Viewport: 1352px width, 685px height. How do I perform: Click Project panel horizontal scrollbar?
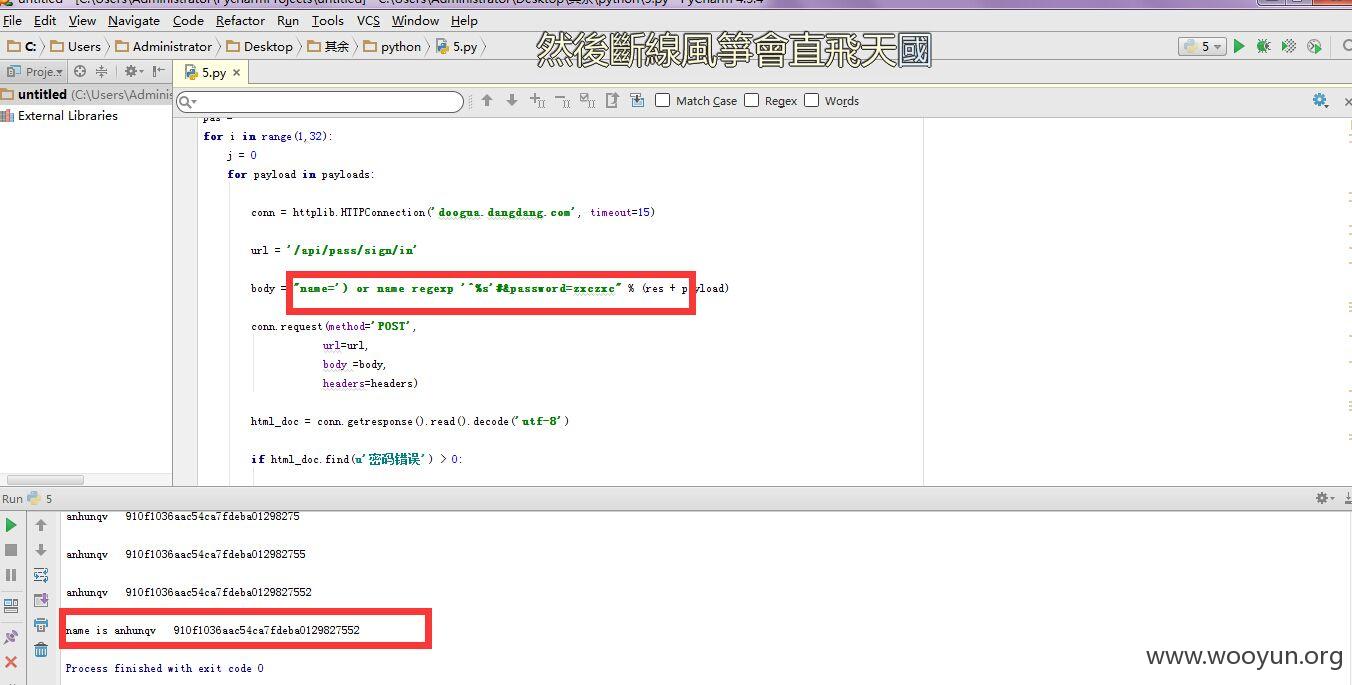coord(46,480)
